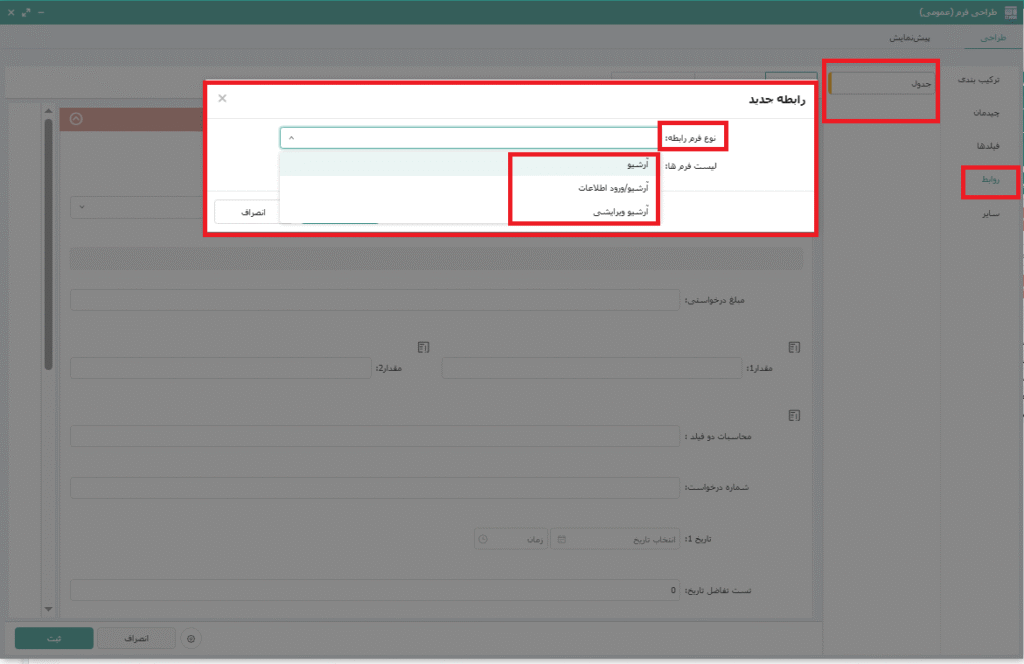Collapse the نوع فرم رابطه dropdown
1024x664 pixels.
pos(291,137)
